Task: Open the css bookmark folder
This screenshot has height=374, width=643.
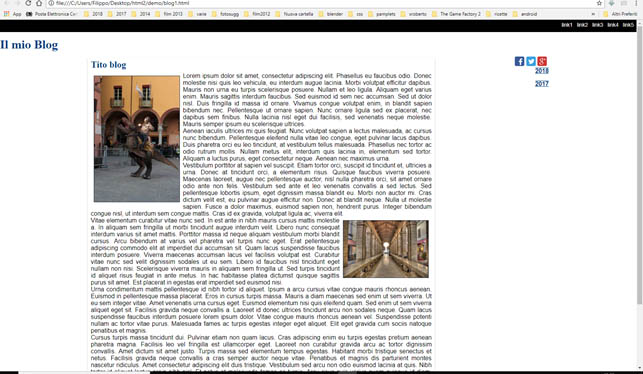Action: point(356,14)
